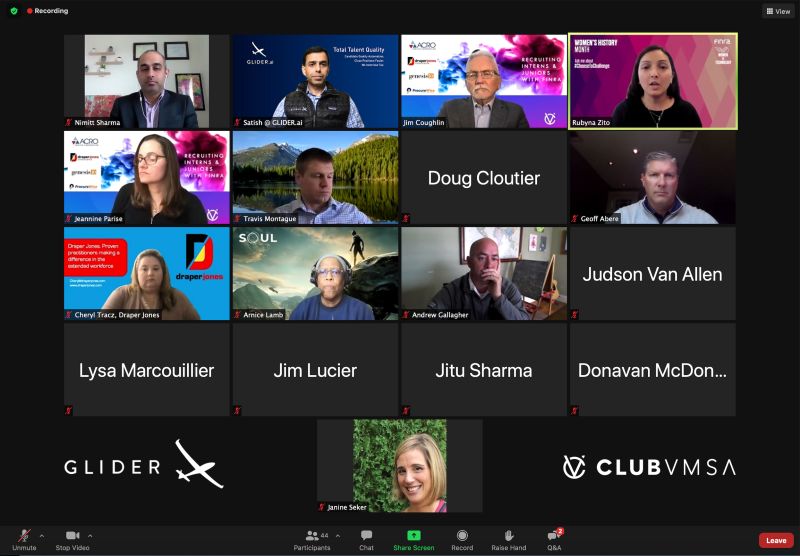Viewport: 800px width, 556px height.
Task: Select the Donavan McDon... tile
Action: pos(653,370)
